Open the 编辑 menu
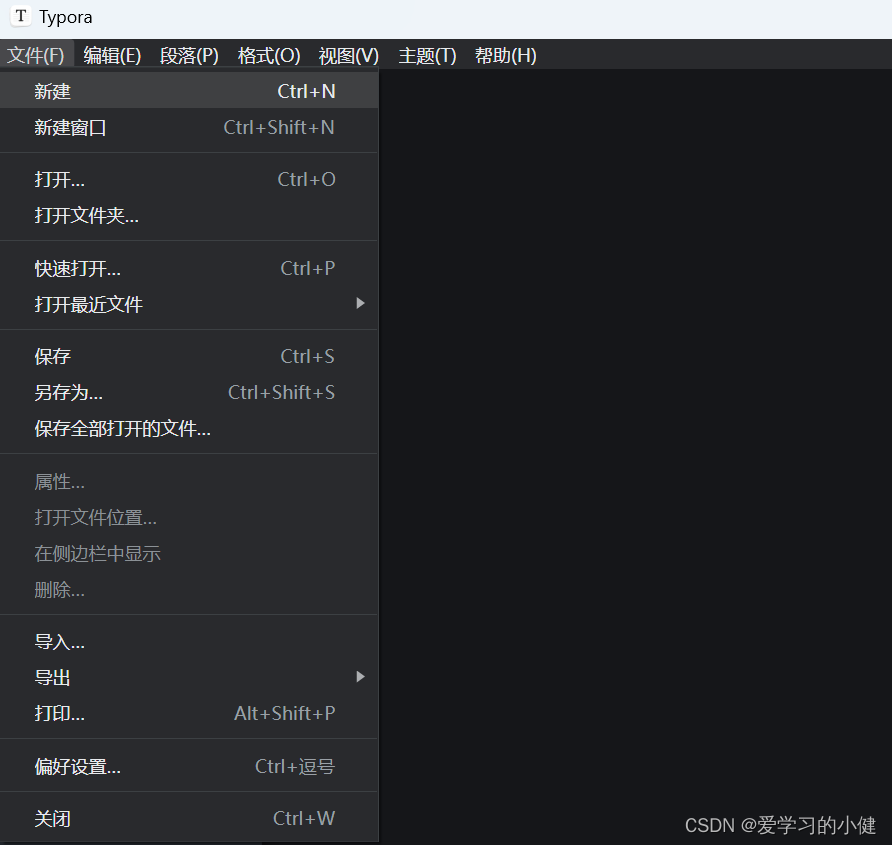Viewport: 892px width, 845px height. pyautogui.click(x=112, y=55)
